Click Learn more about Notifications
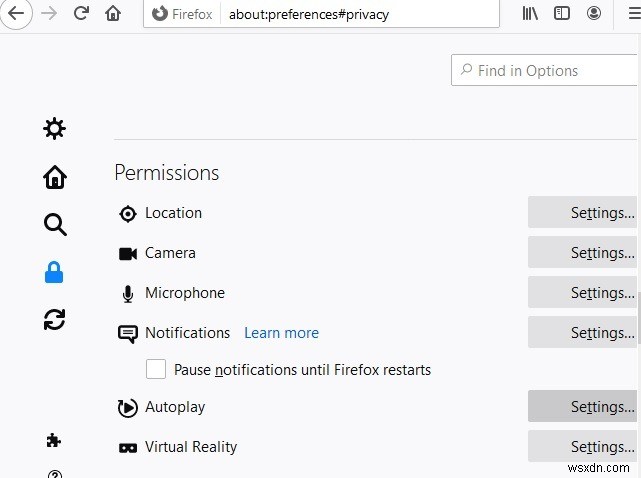Viewport: 641px width, 478px height. tap(281, 333)
